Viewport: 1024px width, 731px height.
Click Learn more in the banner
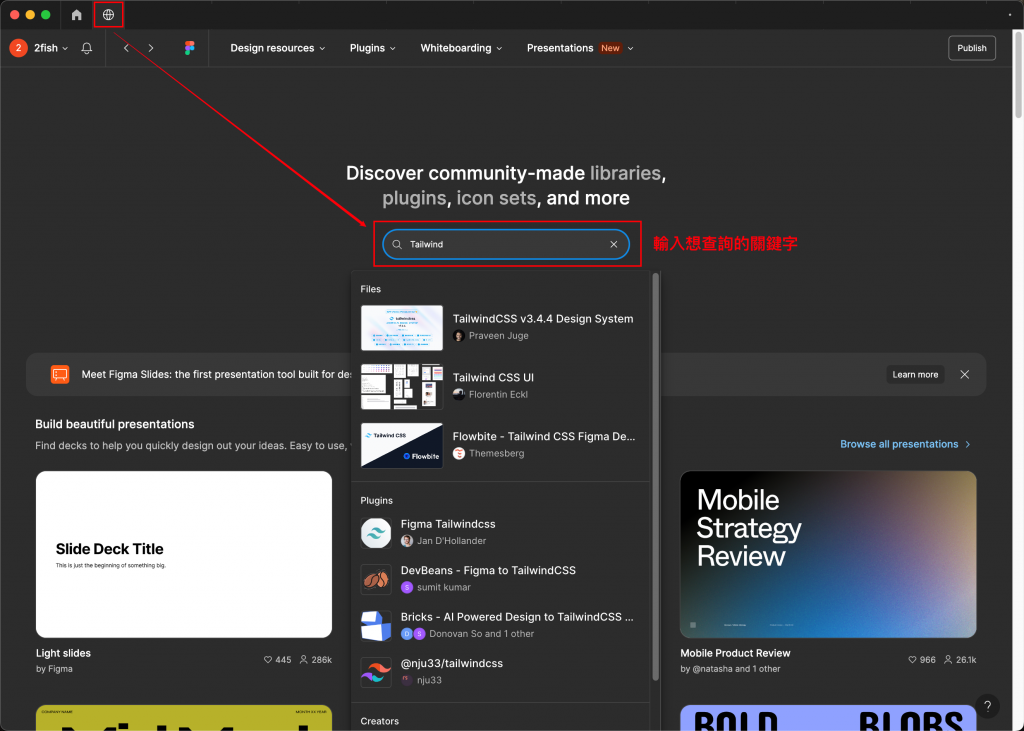pyautogui.click(x=915, y=374)
